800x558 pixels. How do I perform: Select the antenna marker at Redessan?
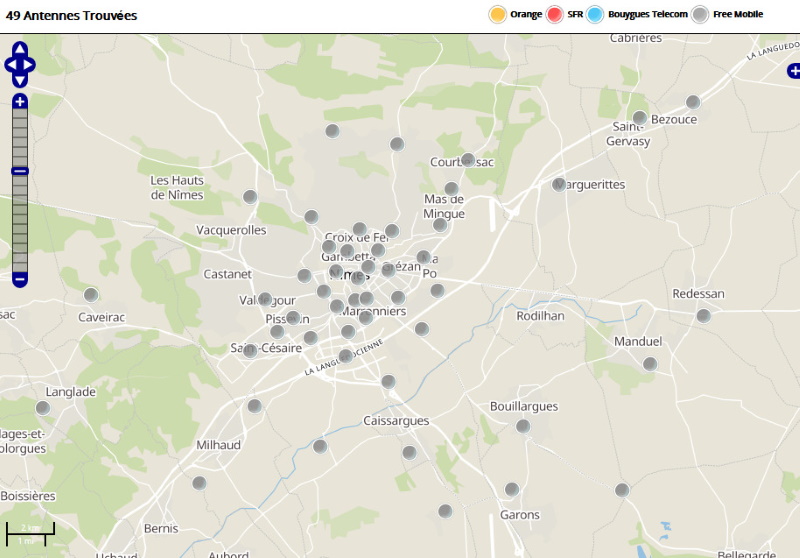click(703, 316)
